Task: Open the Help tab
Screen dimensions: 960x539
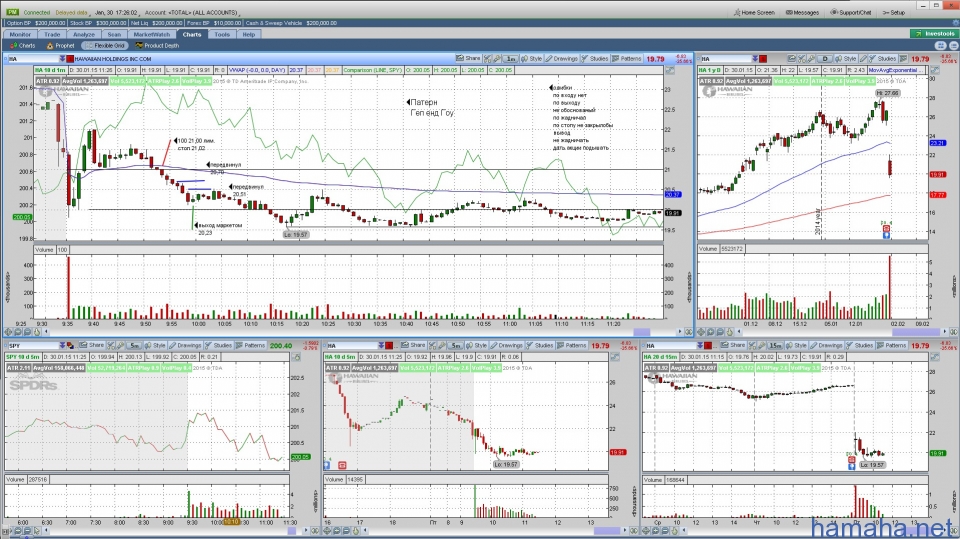Action: pos(249,34)
